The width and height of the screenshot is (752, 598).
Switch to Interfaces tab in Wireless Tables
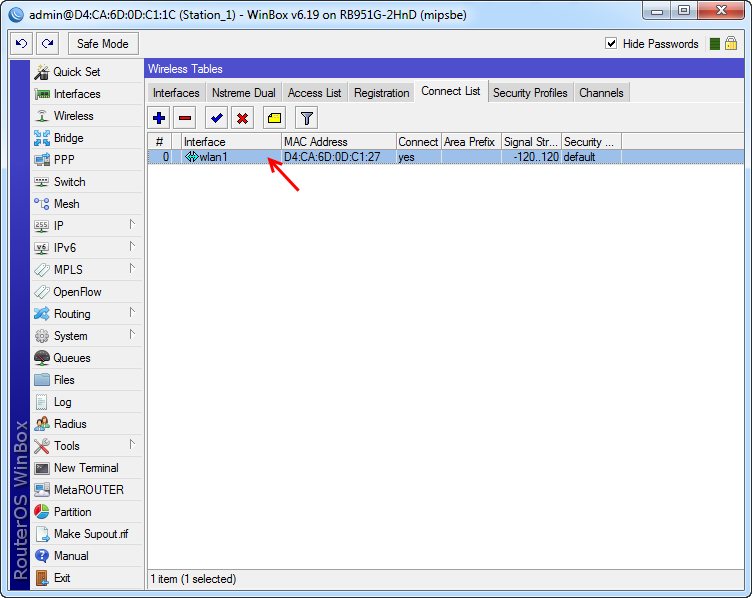[176, 93]
